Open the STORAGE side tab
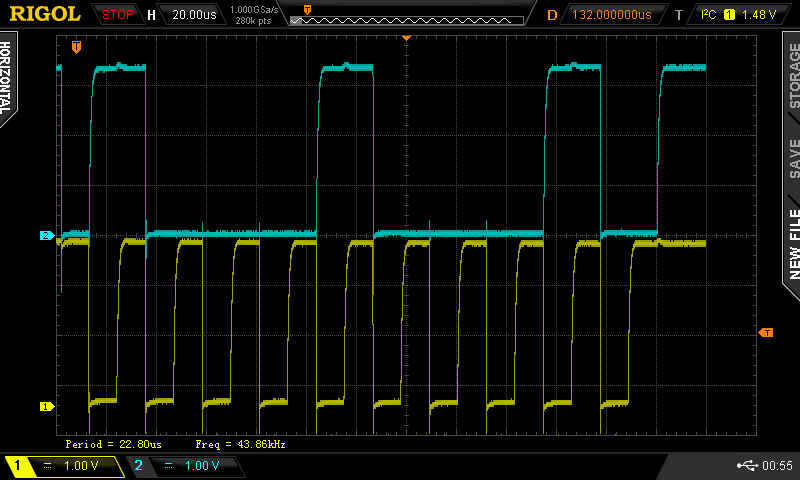Image resolution: width=800 pixels, height=480 pixels. point(793,75)
